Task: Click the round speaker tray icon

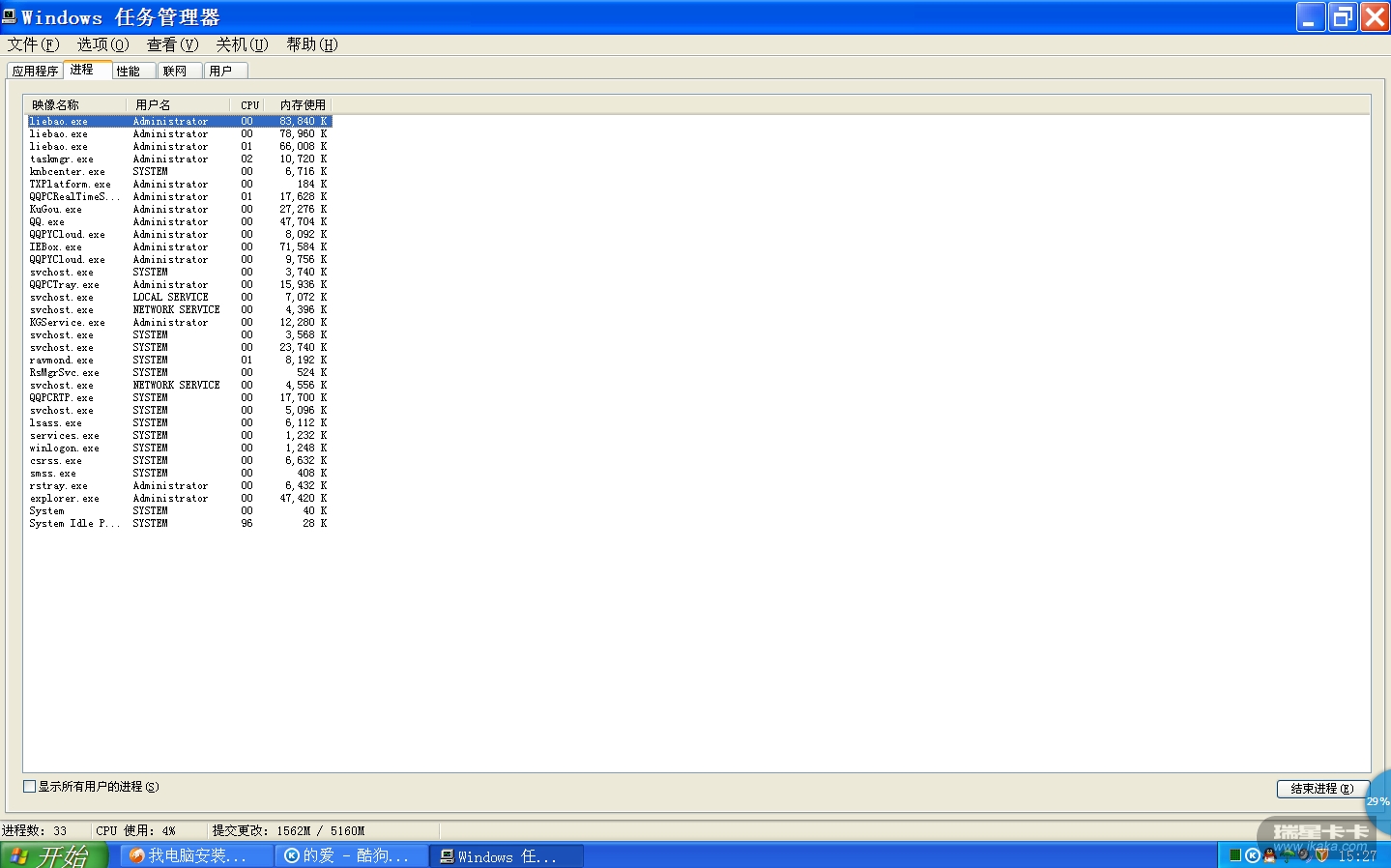Action: coord(1305,855)
